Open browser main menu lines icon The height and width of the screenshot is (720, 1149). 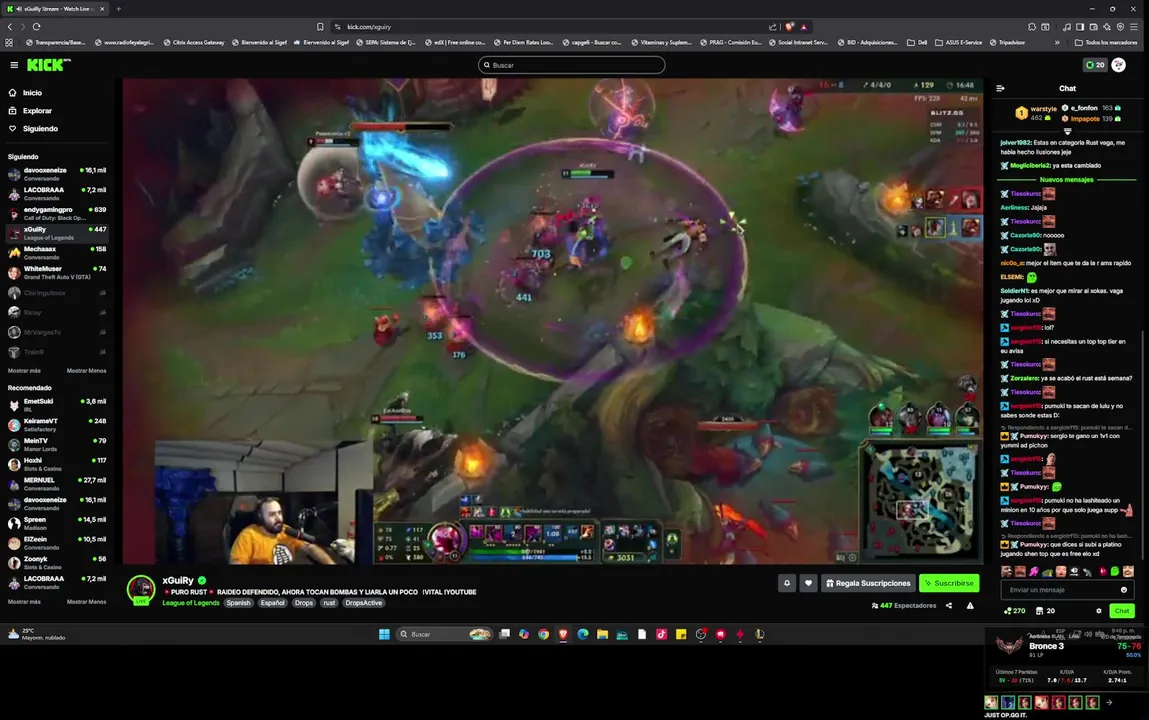click(x=1134, y=27)
